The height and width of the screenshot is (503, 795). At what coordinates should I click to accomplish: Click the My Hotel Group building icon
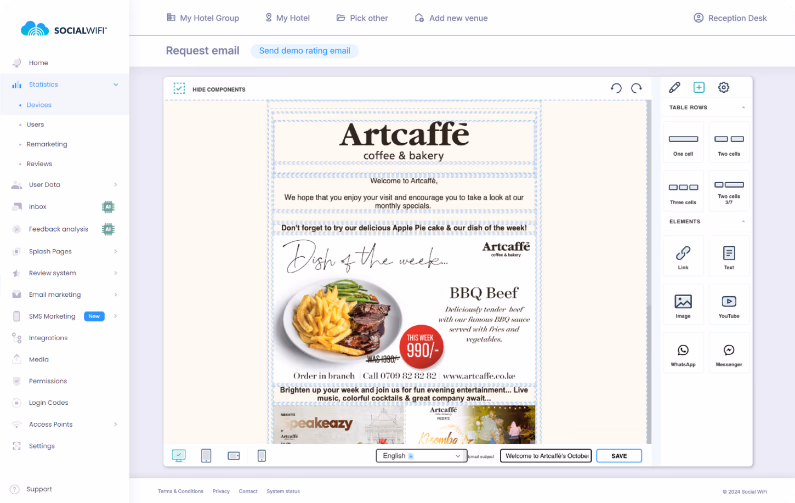171,18
